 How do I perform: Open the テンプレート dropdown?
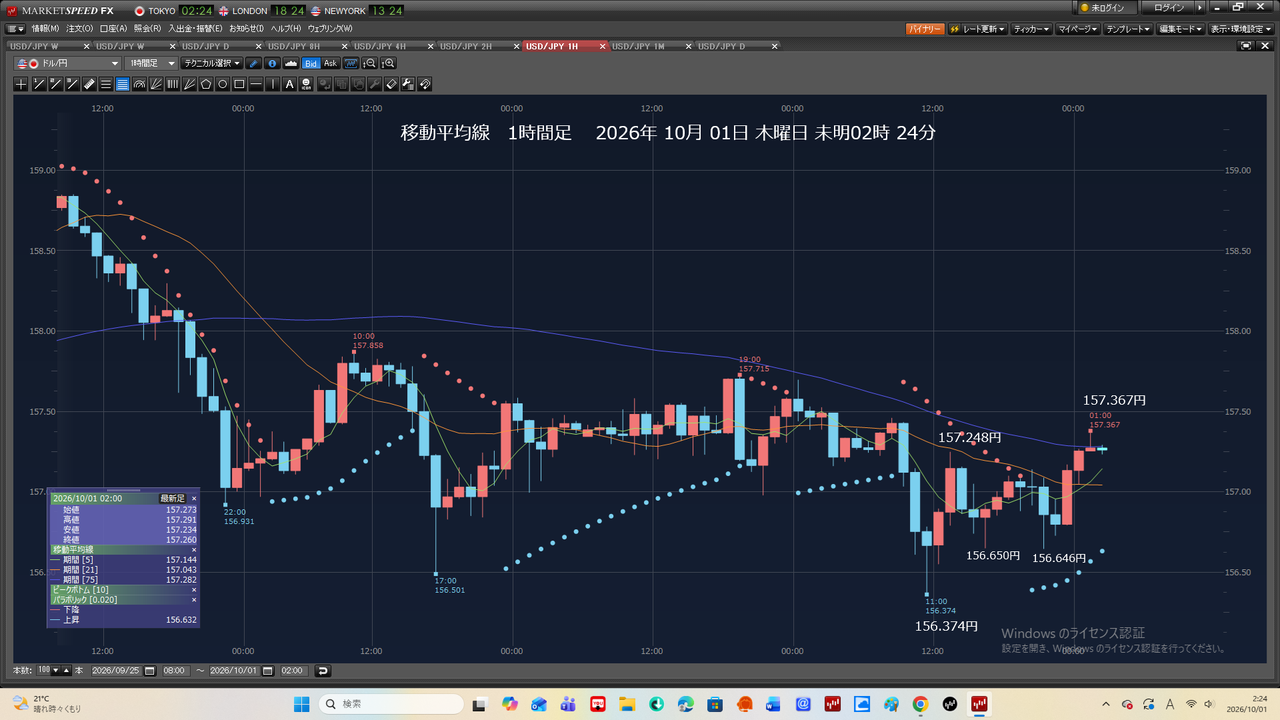pyautogui.click(x=1128, y=30)
